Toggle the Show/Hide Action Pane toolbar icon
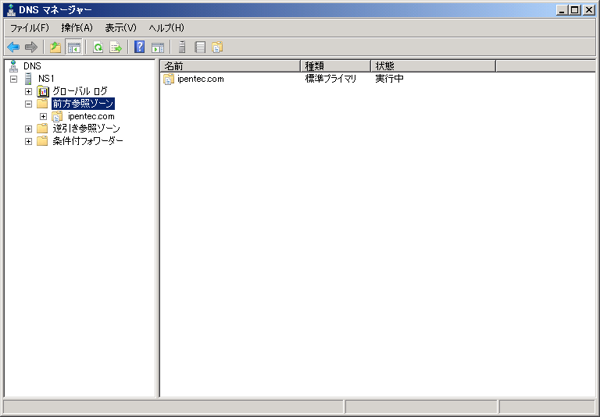The image size is (600, 417). (158, 47)
